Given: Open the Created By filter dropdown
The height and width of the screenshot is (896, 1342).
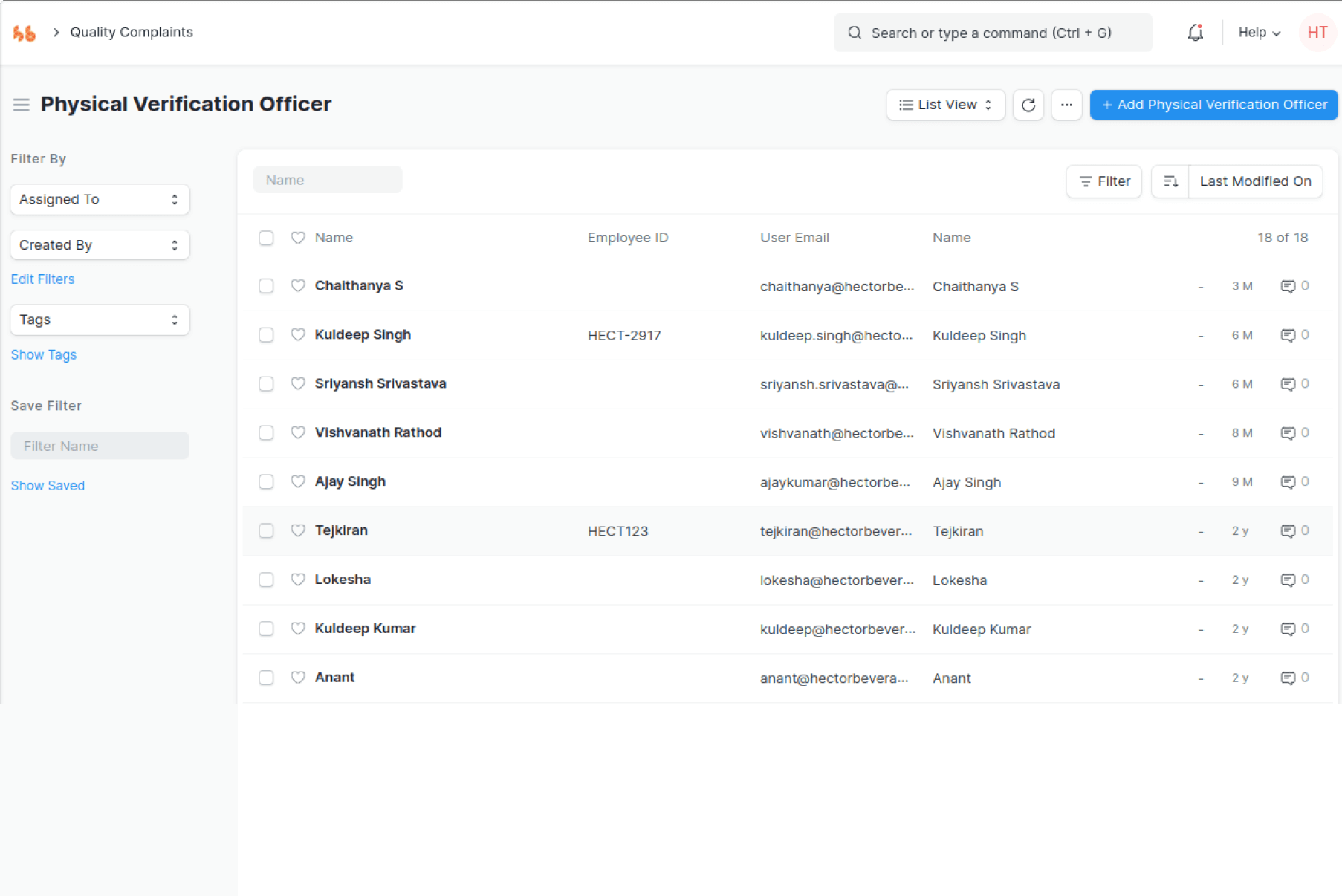Looking at the screenshot, I should [x=100, y=245].
